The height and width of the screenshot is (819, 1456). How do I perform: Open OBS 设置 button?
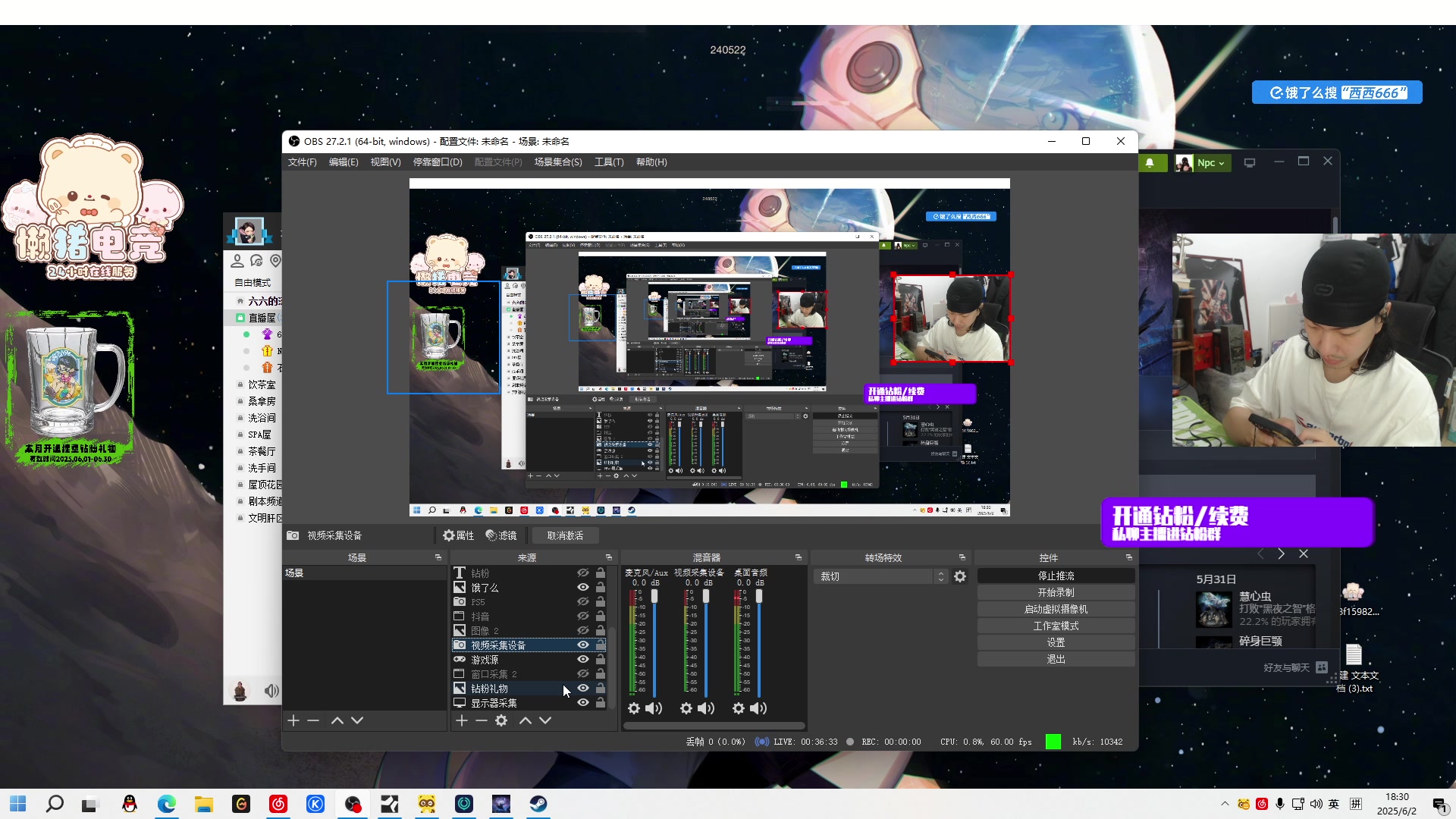1056,643
